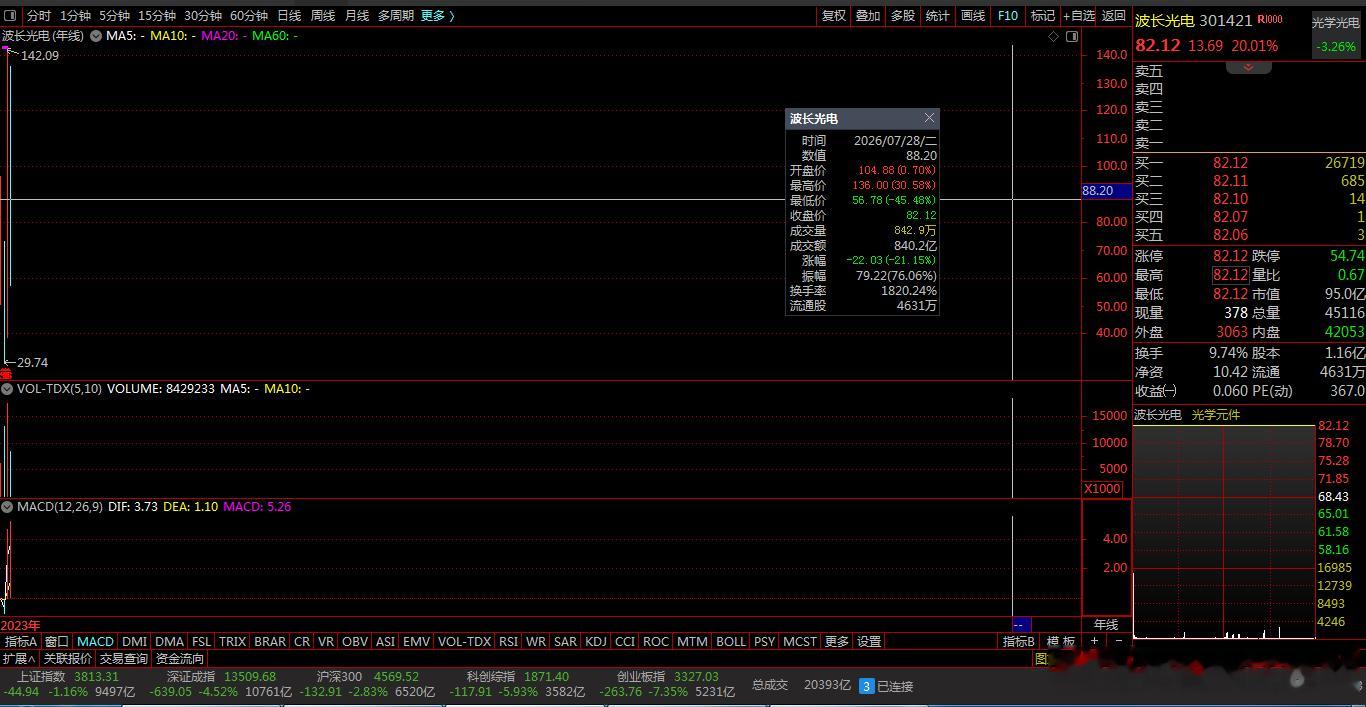1366x707 pixels.
Task: Open the 多周期 multi-period view
Action: [x=395, y=16]
